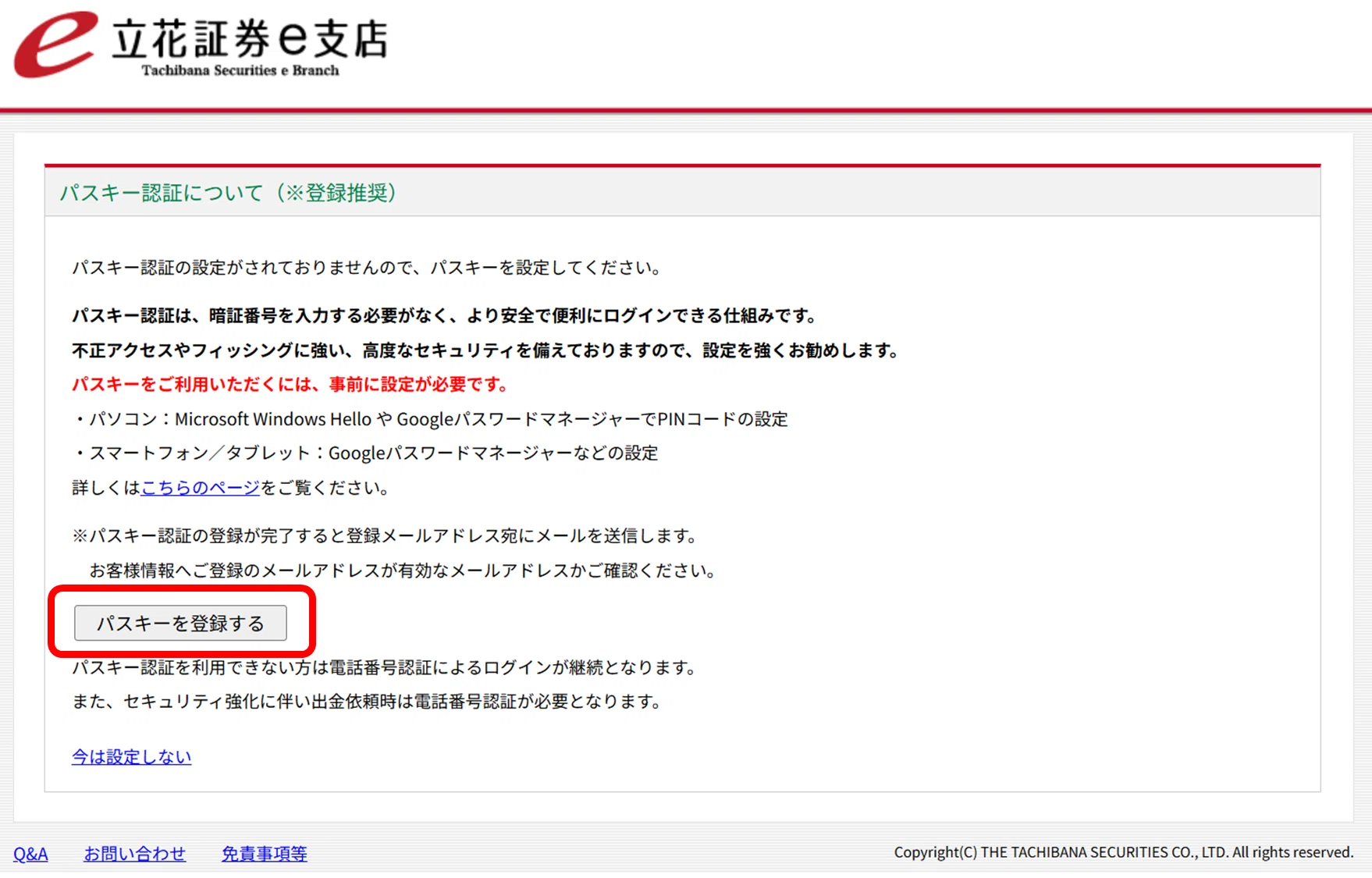Viewport: 1372px width, 878px height.
Task: Open the 免責事項等 footer link
Action: click(265, 854)
